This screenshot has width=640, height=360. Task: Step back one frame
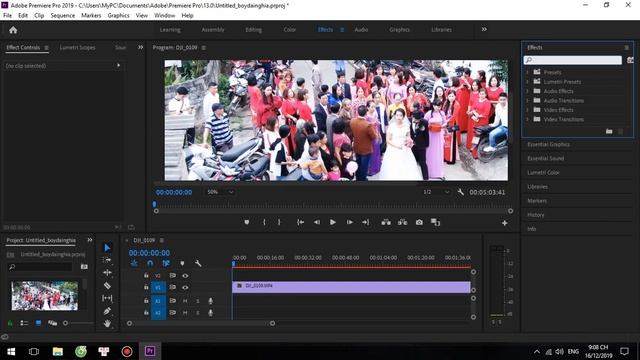point(317,222)
